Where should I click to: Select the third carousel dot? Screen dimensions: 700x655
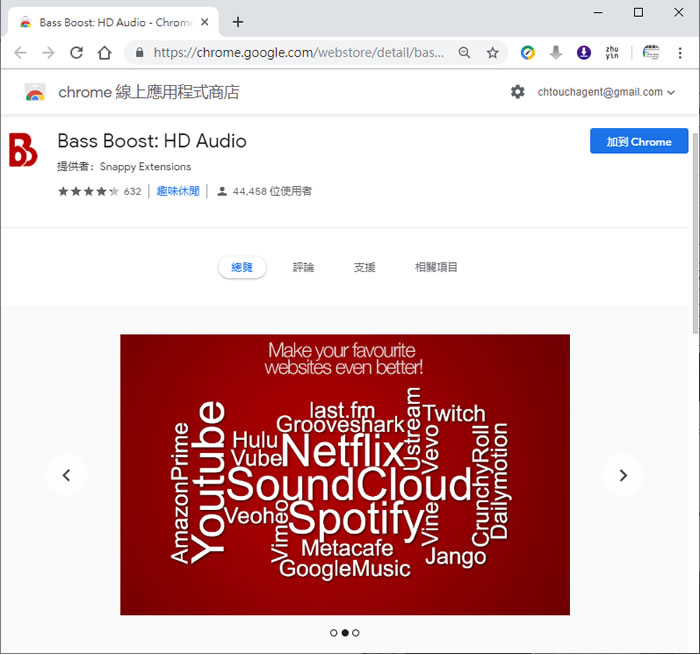355,633
